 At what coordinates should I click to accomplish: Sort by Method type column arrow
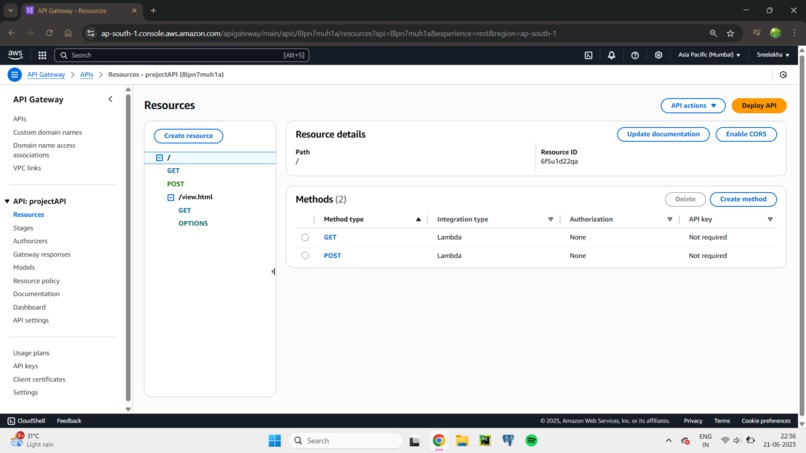click(418, 220)
